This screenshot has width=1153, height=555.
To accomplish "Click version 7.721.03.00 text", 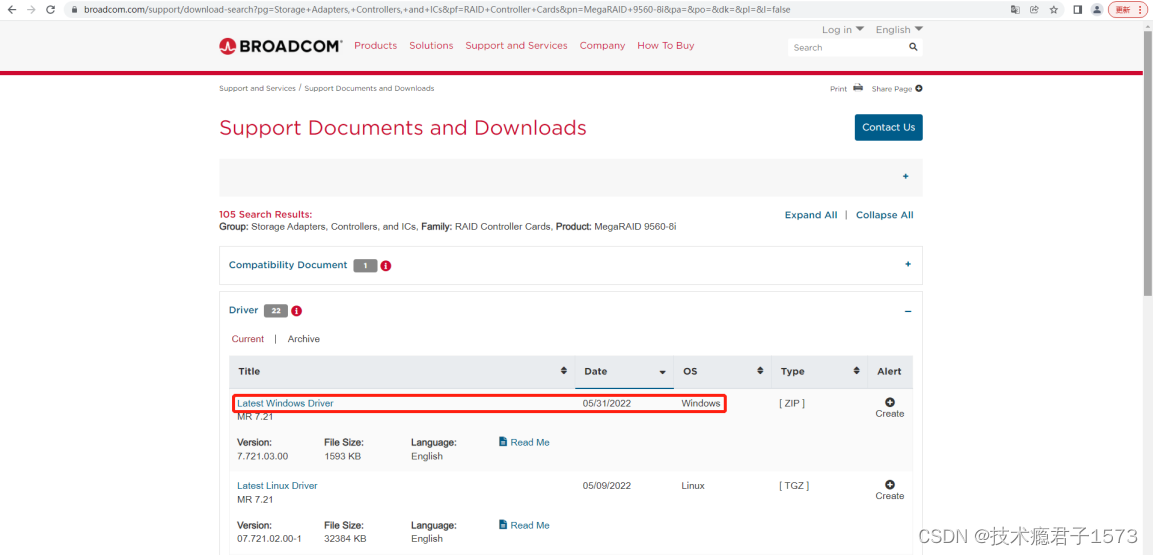I will (263, 456).
